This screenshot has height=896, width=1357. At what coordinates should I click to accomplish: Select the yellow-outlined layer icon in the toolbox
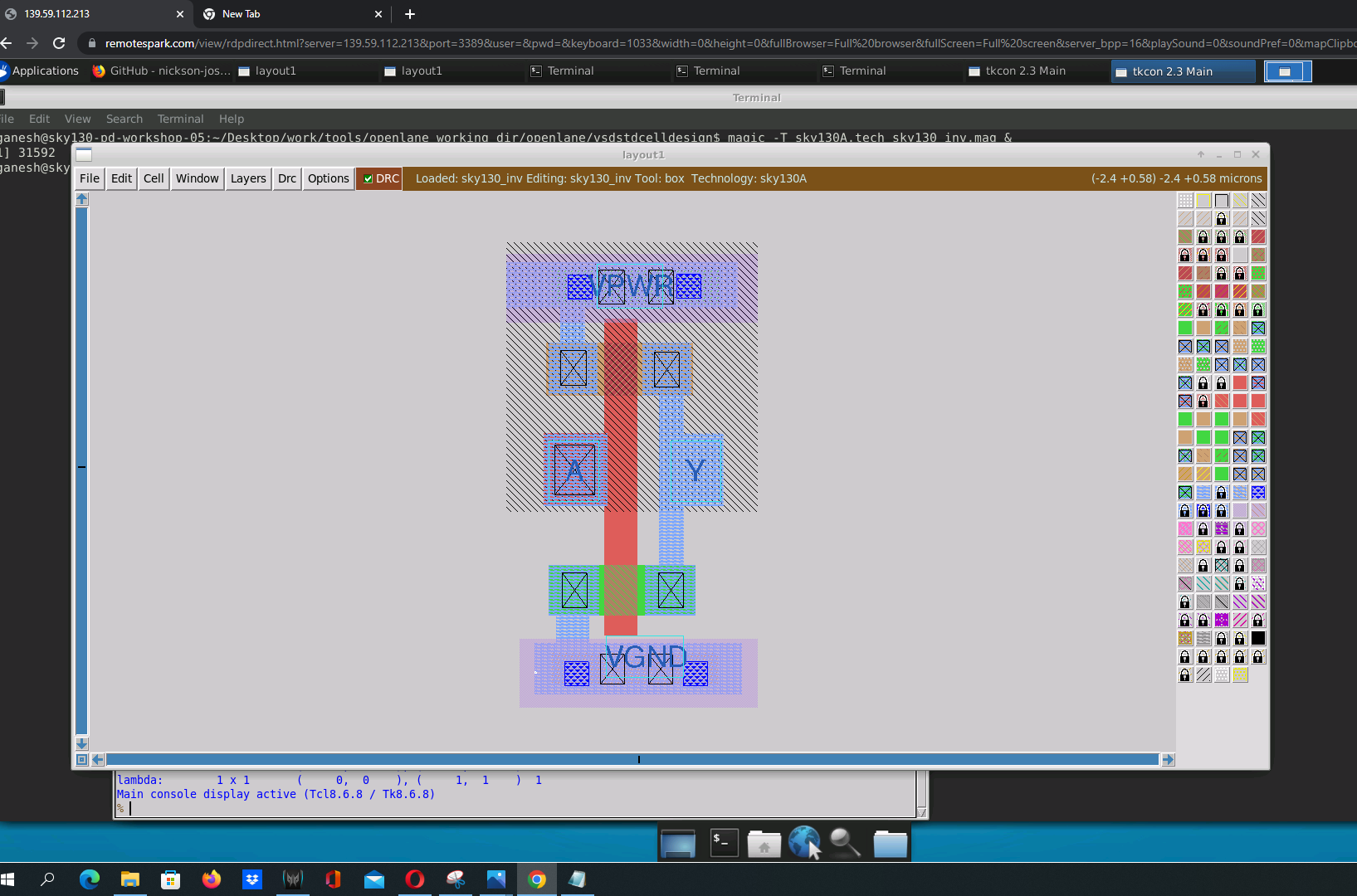click(1203, 199)
